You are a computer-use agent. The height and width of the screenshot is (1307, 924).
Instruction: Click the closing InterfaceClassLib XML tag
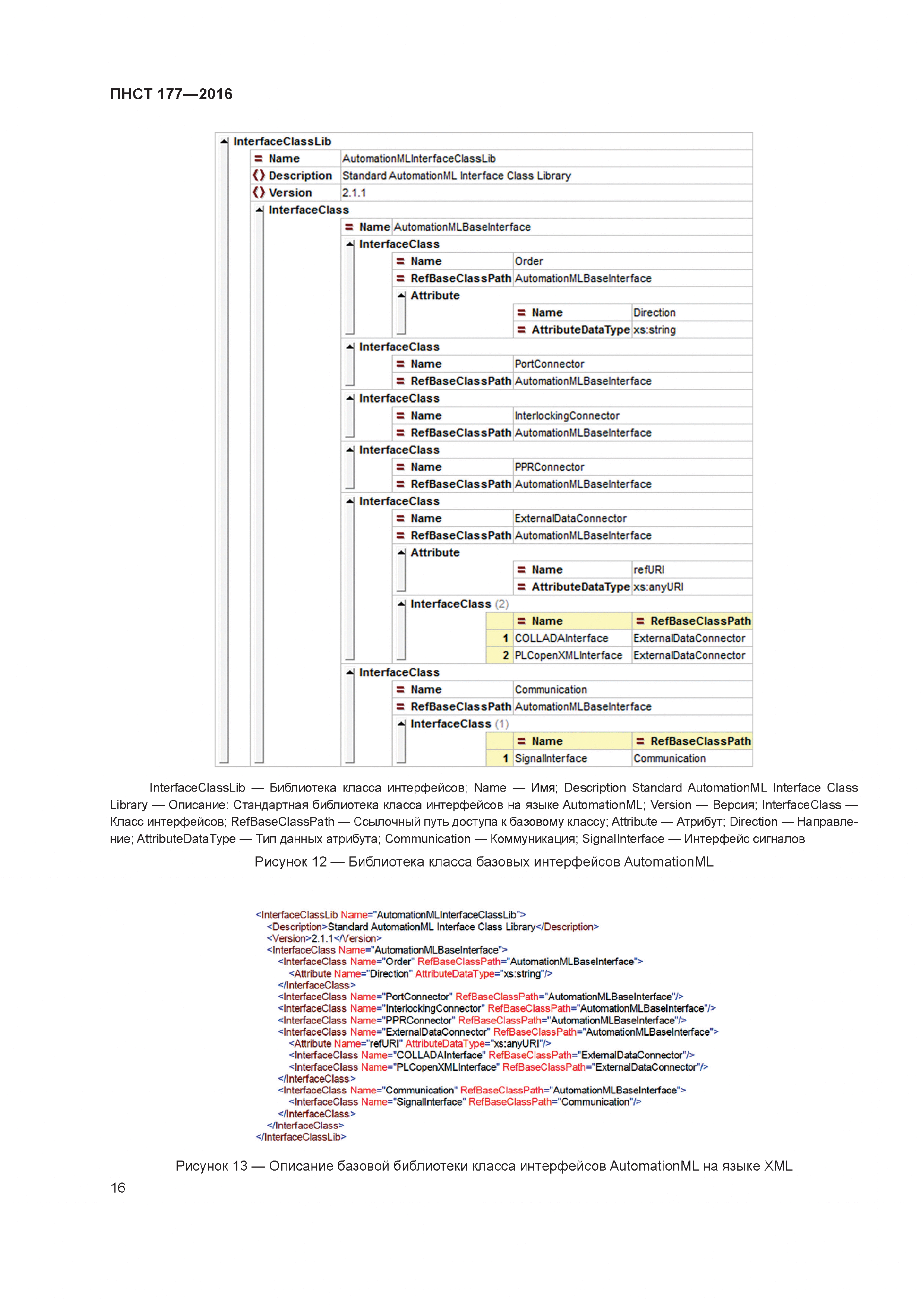point(301,1137)
